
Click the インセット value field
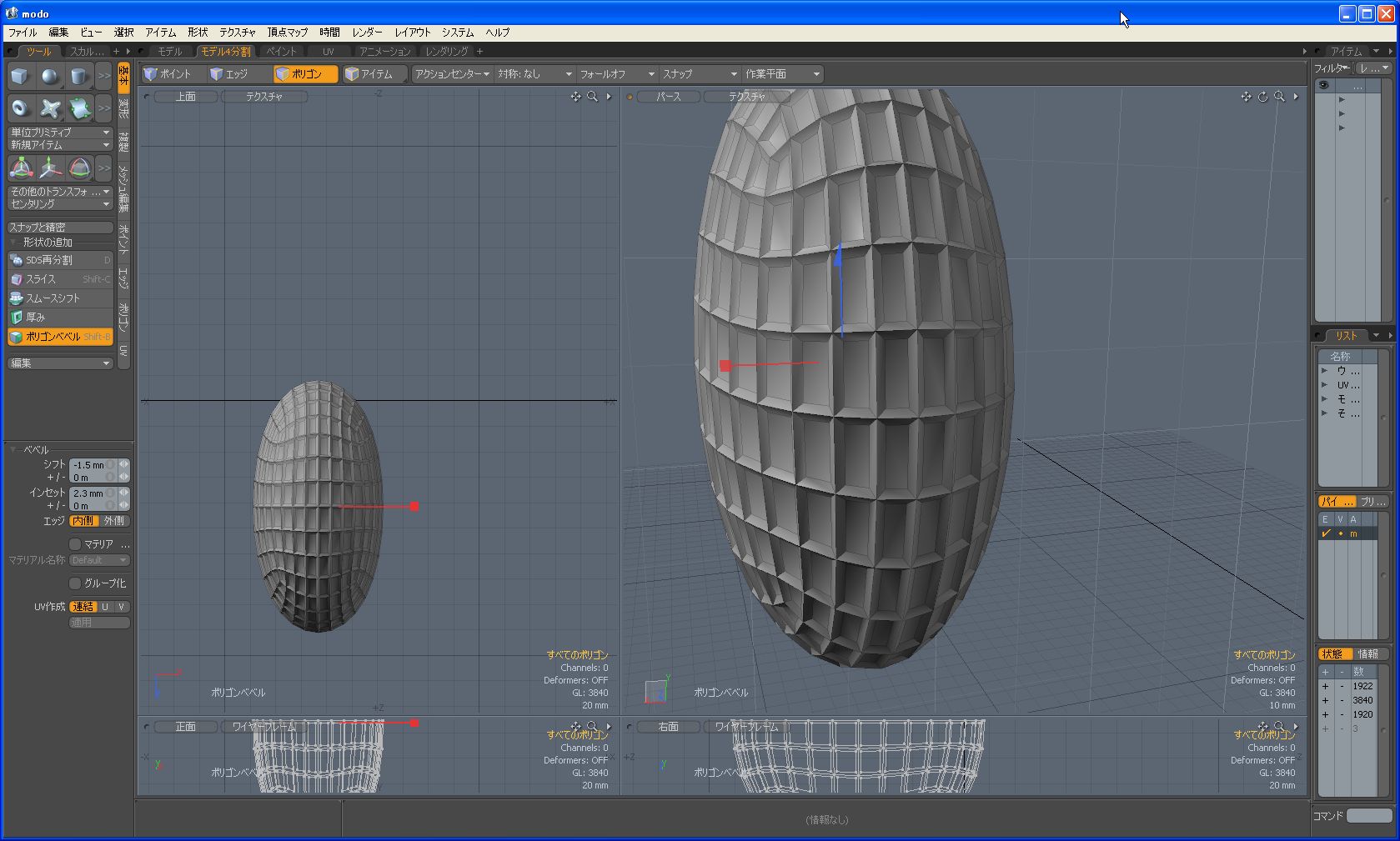(x=88, y=493)
